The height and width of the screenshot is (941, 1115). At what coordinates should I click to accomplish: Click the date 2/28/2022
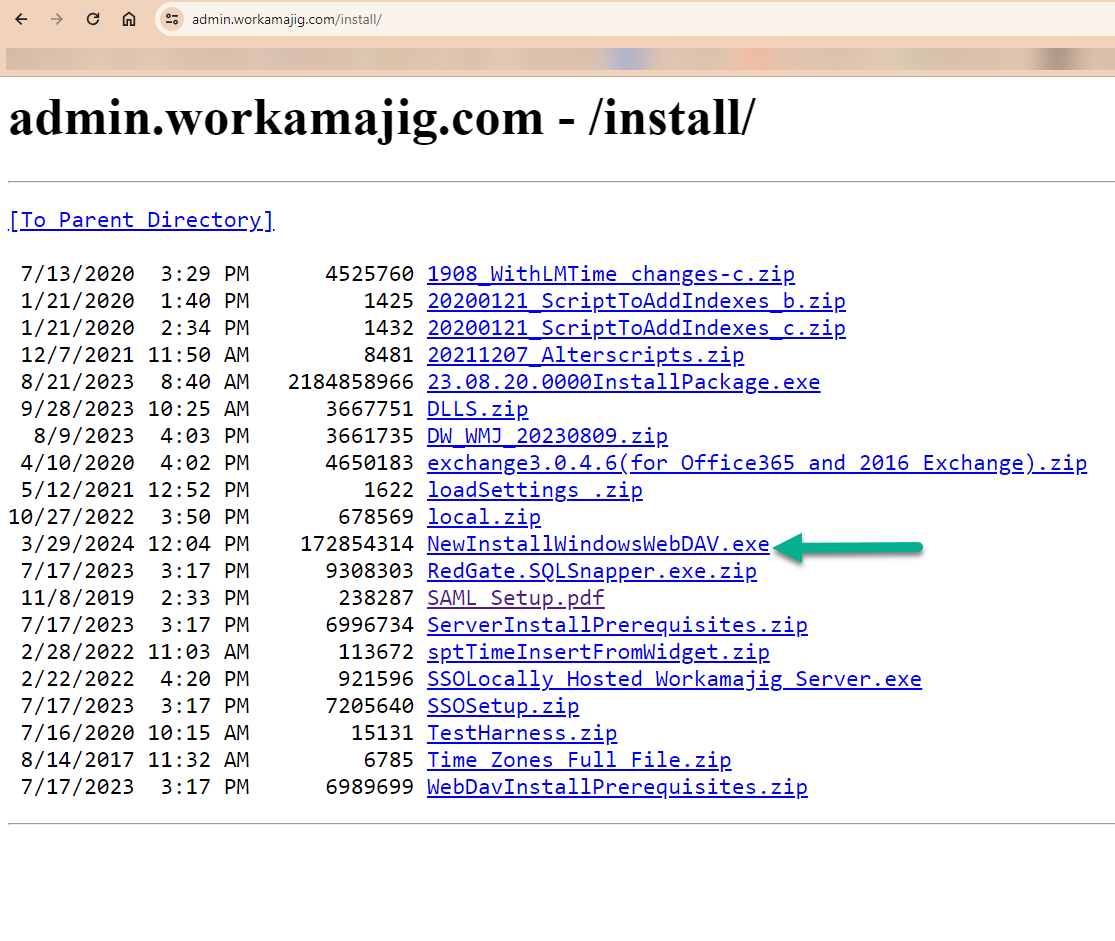click(x=78, y=653)
